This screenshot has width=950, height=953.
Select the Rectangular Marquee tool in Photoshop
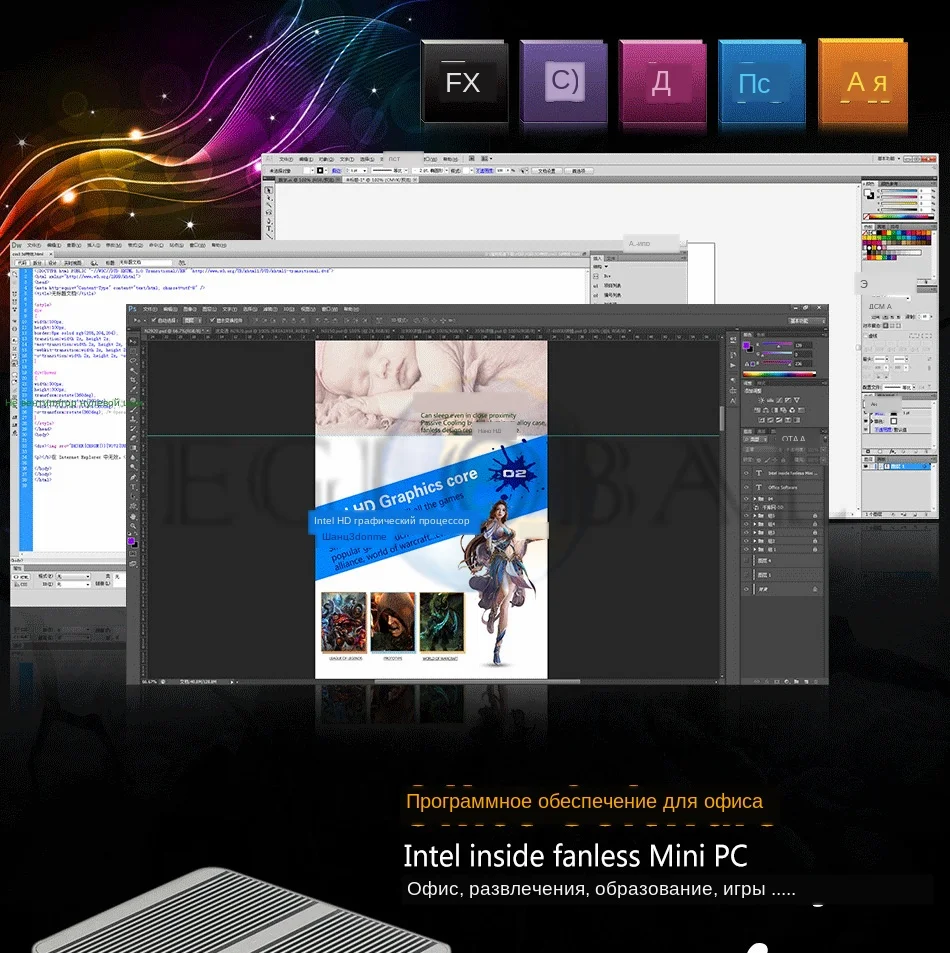coord(133,351)
